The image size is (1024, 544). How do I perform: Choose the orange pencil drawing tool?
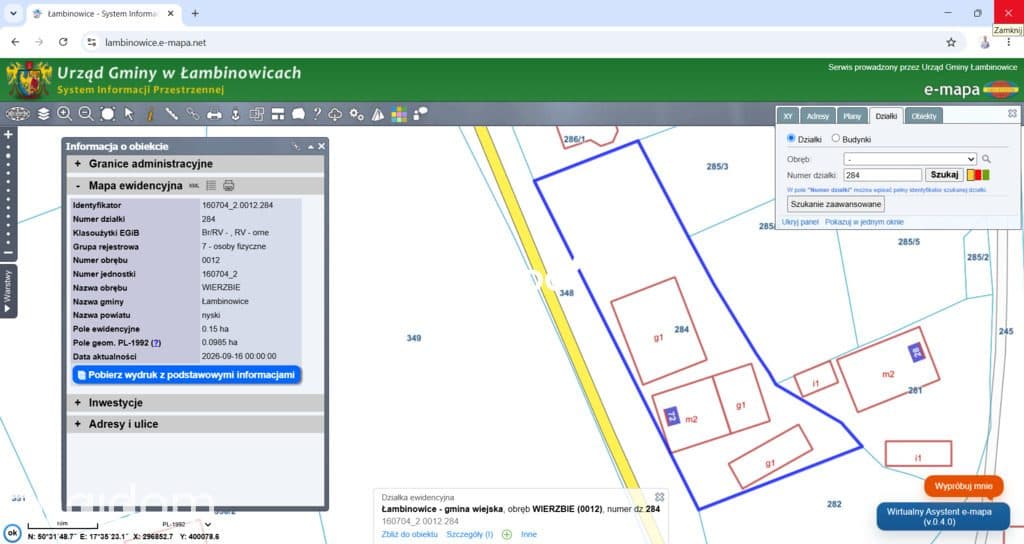click(x=150, y=114)
